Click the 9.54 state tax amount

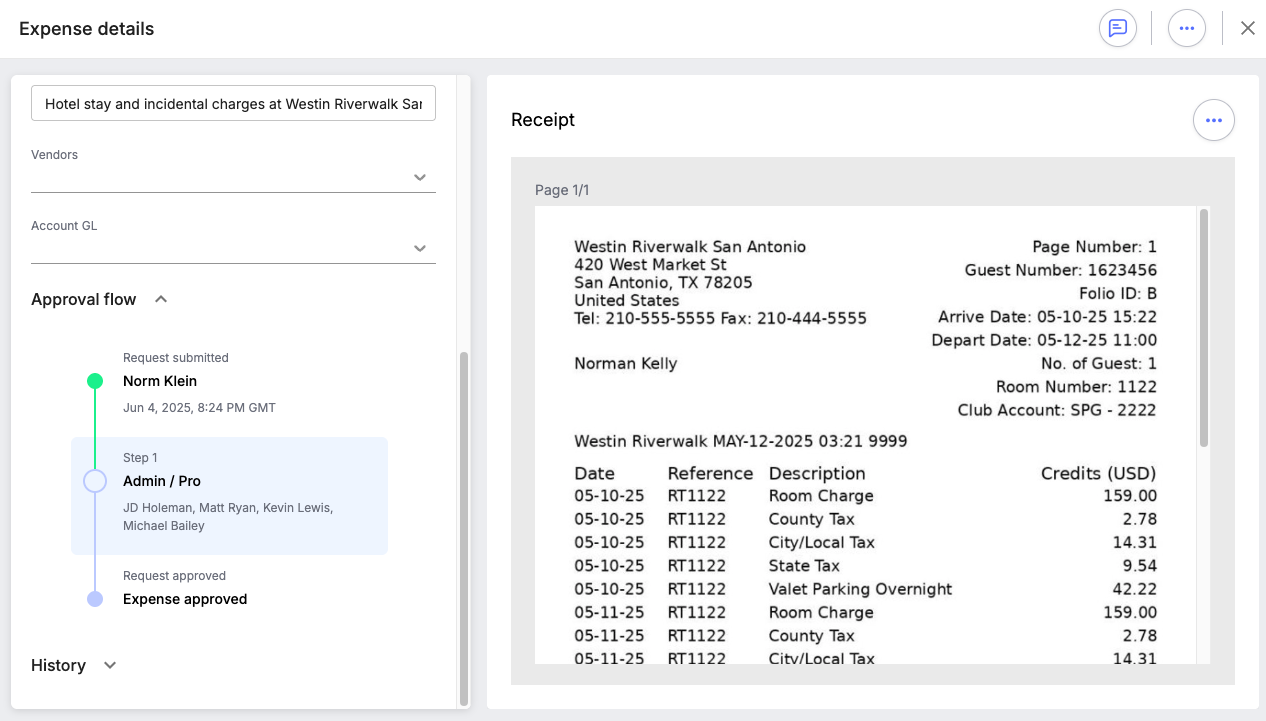(x=1139, y=566)
